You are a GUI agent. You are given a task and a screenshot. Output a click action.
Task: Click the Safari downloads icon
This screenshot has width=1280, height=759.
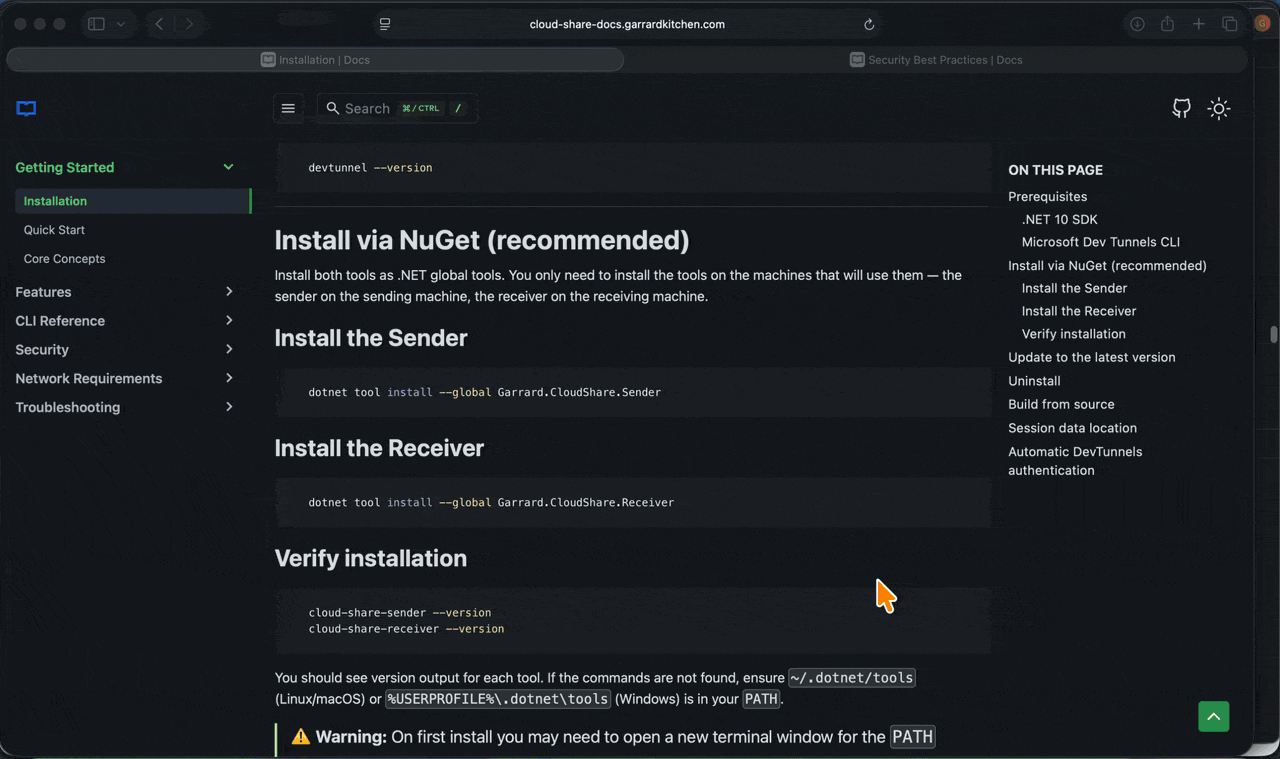tap(1137, 23)
